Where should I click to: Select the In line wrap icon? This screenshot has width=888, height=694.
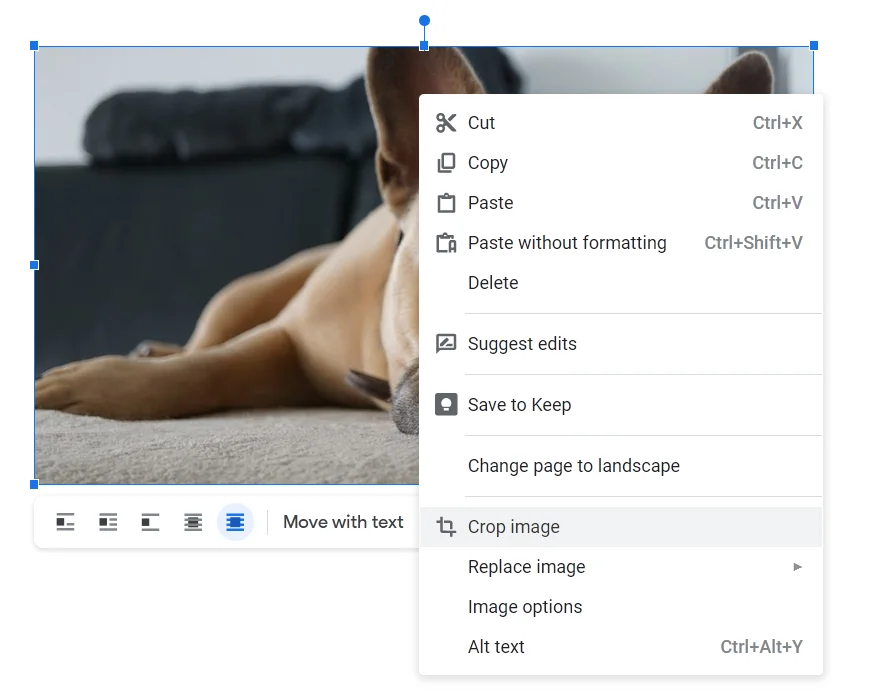65,522
